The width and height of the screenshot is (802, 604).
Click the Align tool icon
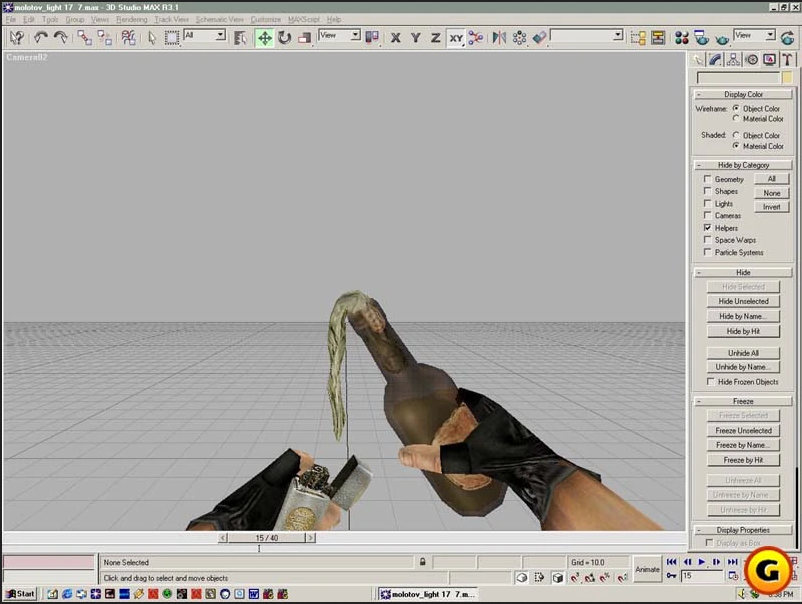pos(540,37)
